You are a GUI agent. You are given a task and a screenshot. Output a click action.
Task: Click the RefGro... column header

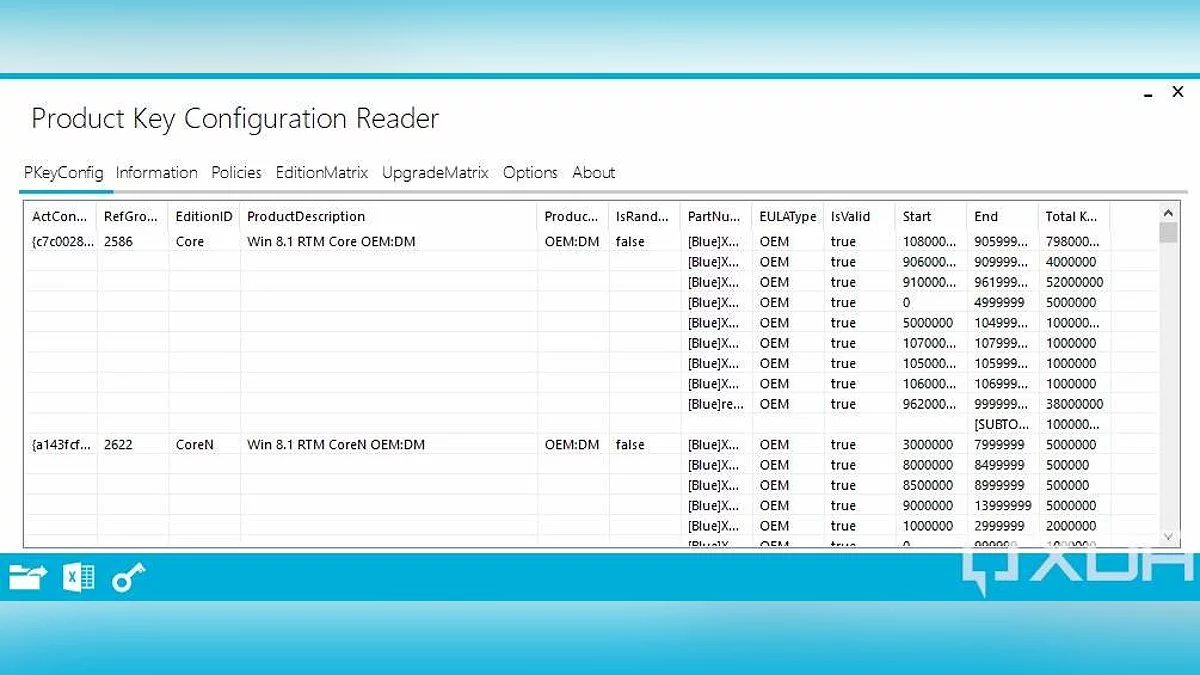coord(133,216)
